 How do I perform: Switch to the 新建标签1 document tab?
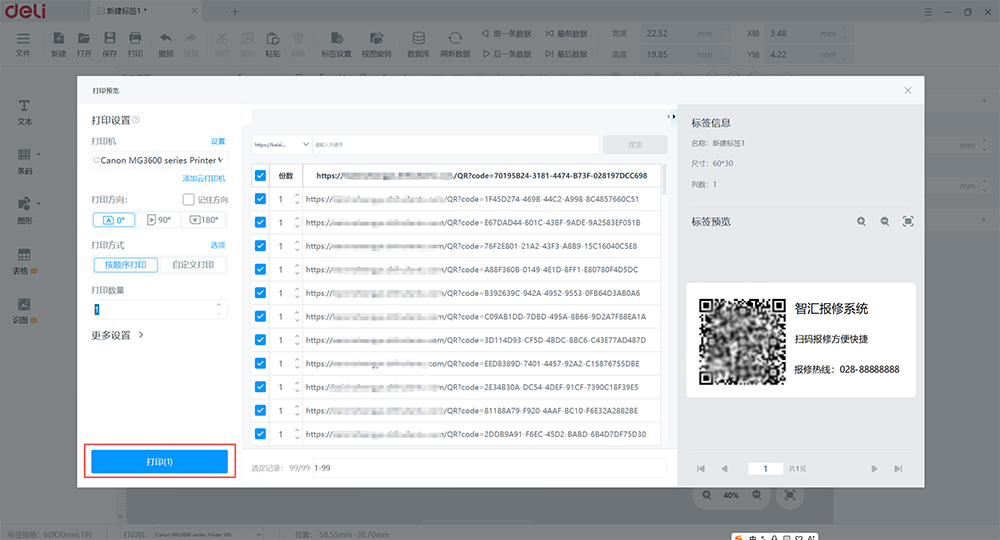click(144, 11)
